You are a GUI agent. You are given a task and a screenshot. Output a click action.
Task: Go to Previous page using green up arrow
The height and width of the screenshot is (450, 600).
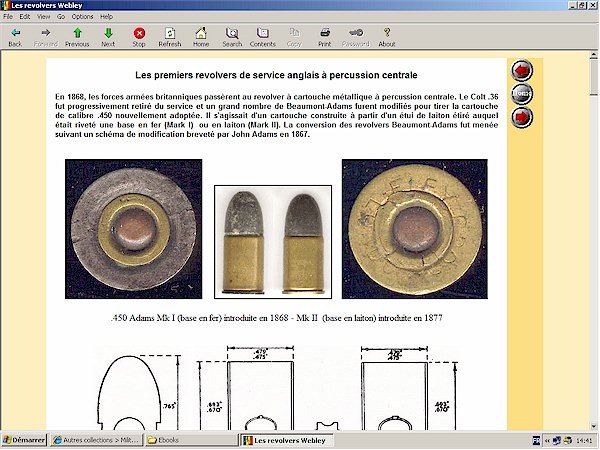(77, 37)
